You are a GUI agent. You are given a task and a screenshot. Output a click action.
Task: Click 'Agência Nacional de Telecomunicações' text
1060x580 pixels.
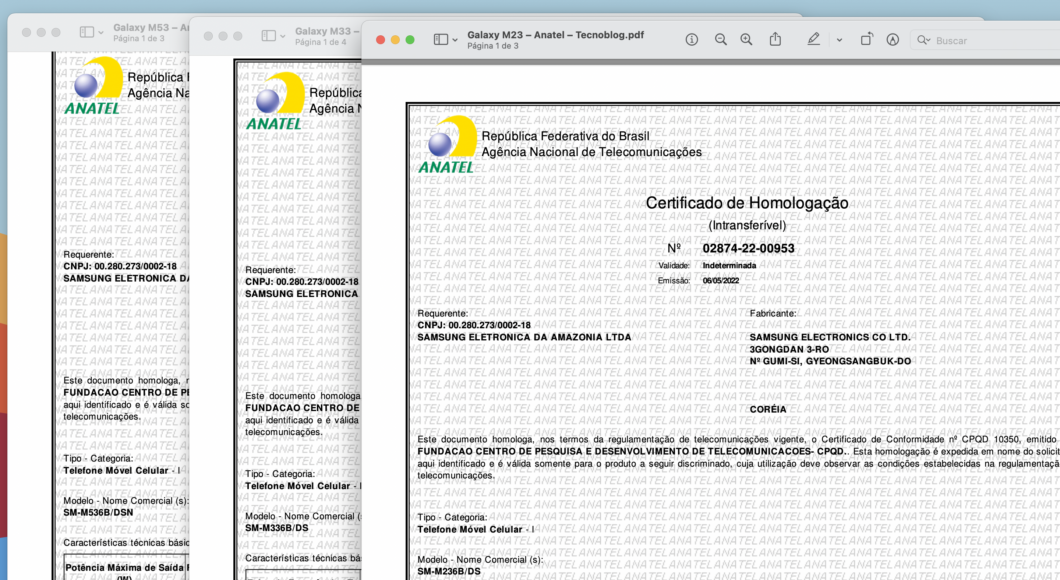[592, 152]
